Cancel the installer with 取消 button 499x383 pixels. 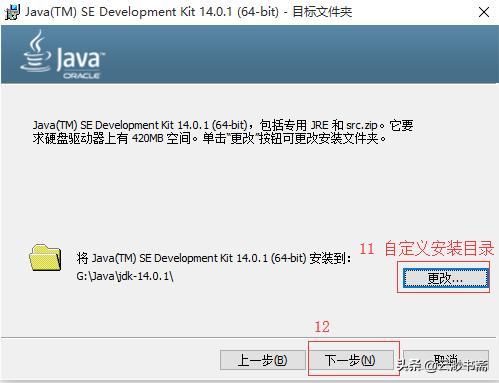click(446, 360)
